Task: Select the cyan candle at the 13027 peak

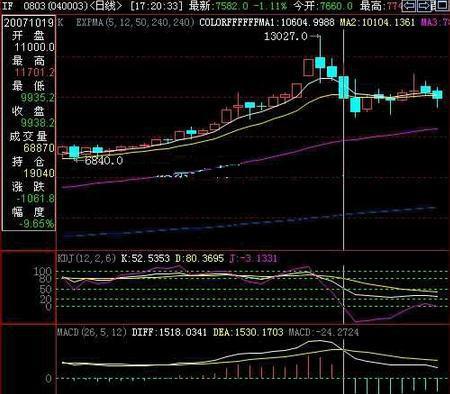Action: pyautogui.click(x=320, y=62)
